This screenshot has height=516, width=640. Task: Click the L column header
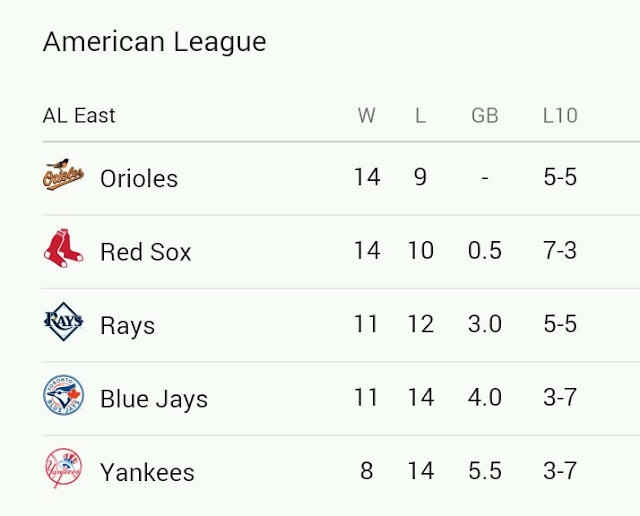click(x=420, y=116)
